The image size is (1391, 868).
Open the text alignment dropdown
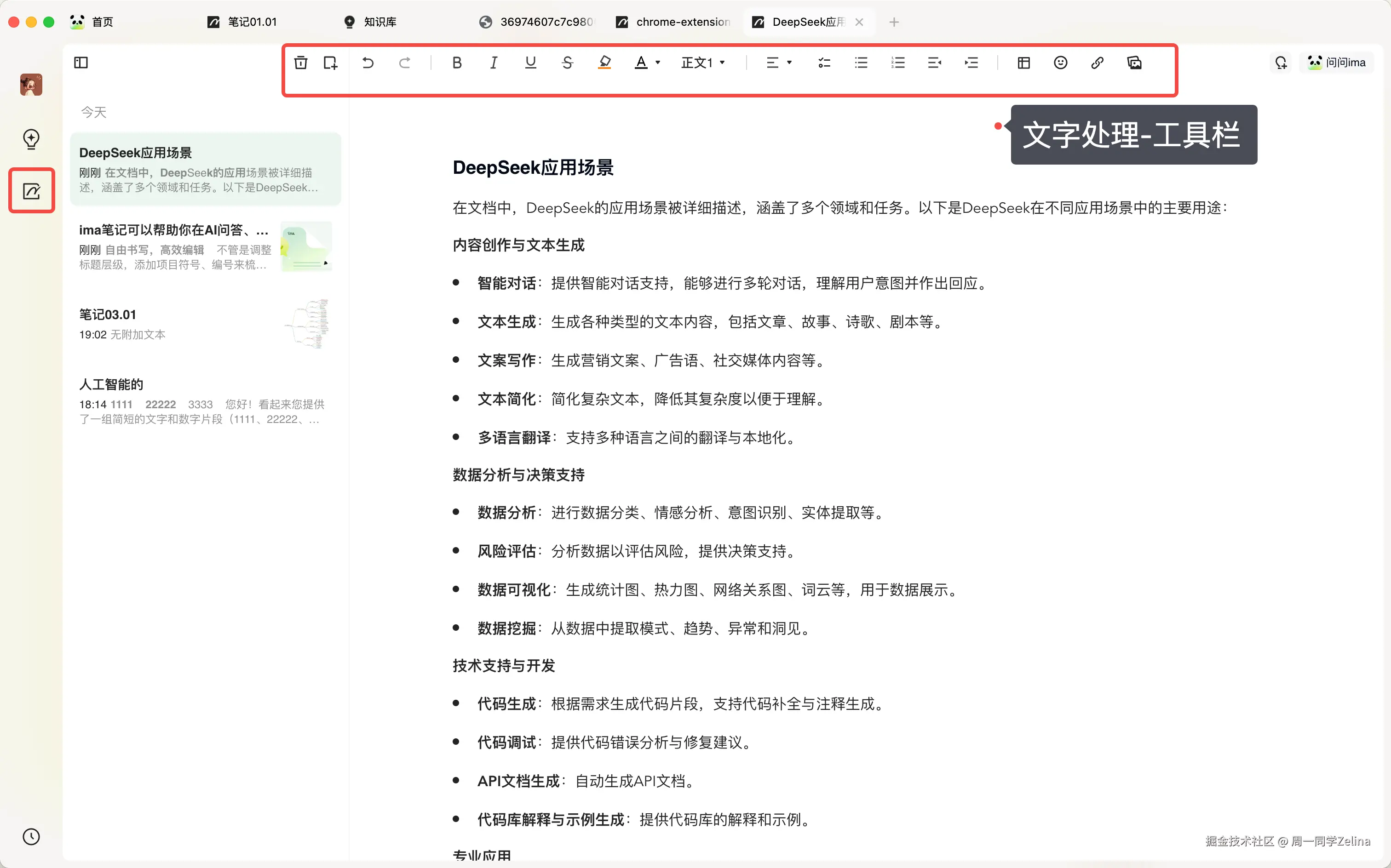pyautogui.click(x=778, y=63)
